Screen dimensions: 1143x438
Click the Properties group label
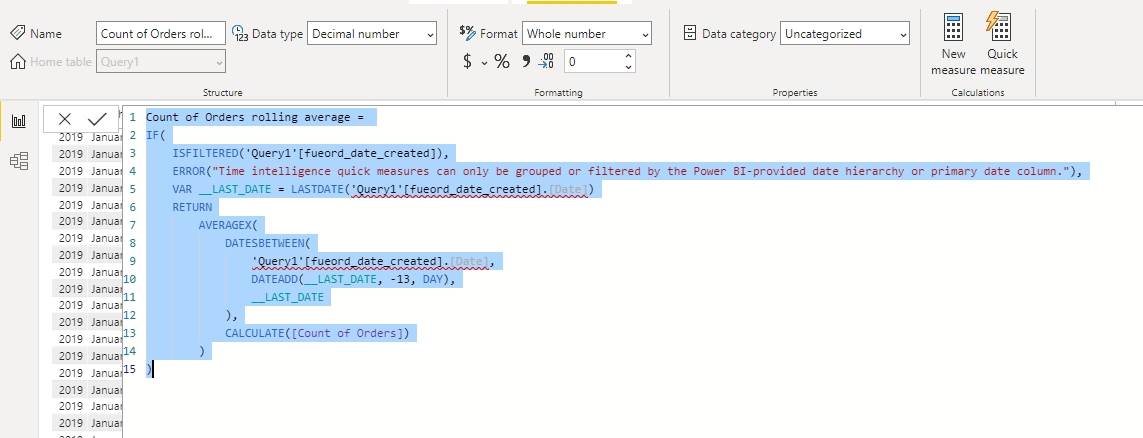[795, 93]
